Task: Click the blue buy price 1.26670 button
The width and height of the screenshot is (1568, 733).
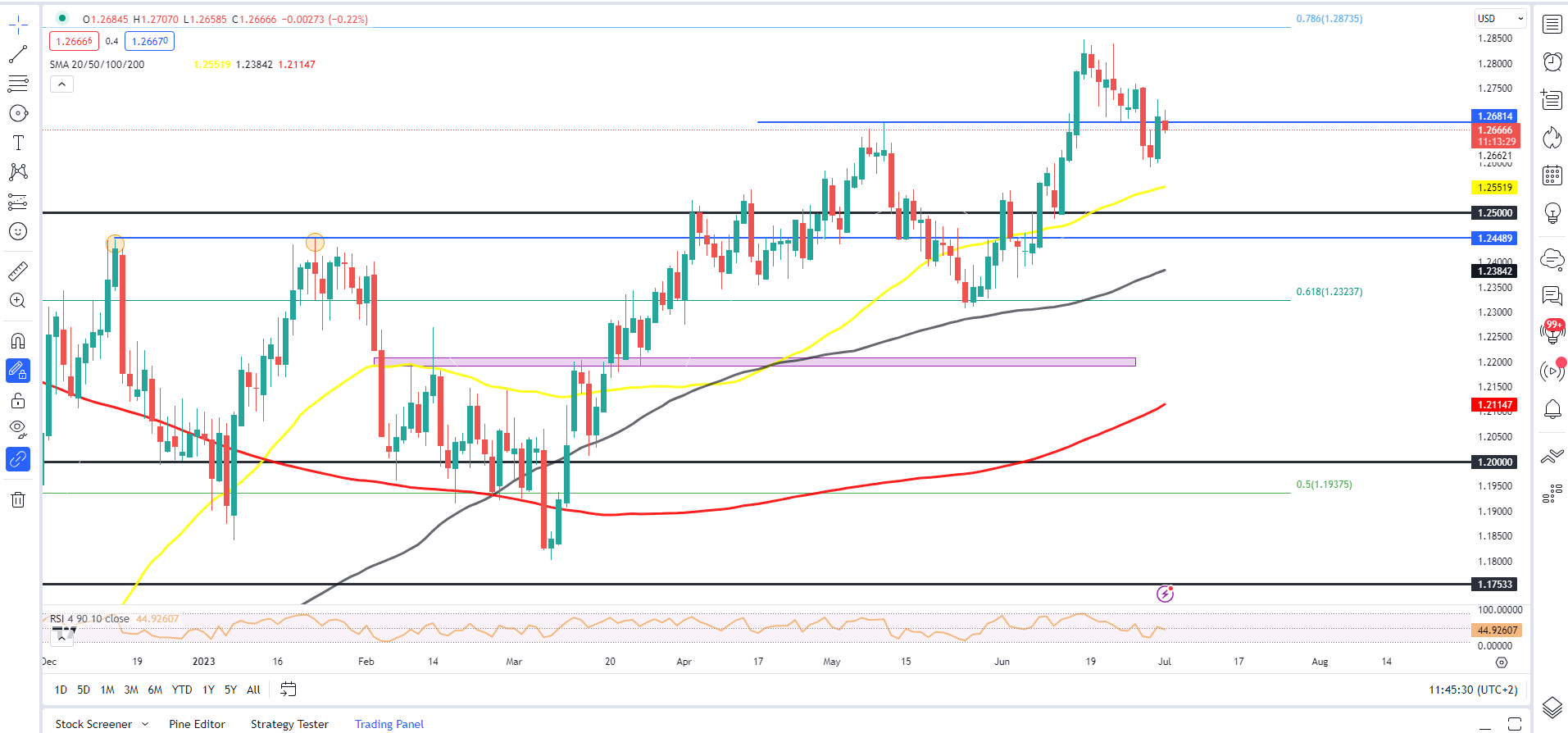Action: click(150, 41)
